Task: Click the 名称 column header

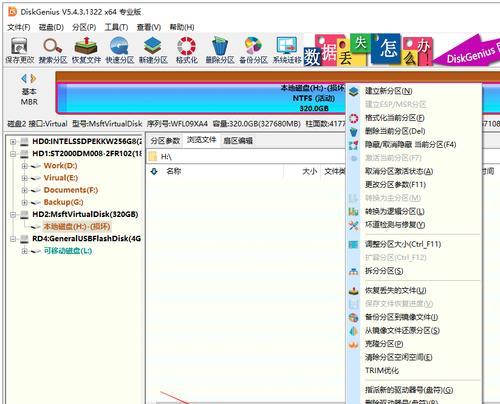Action: point(173,171)
